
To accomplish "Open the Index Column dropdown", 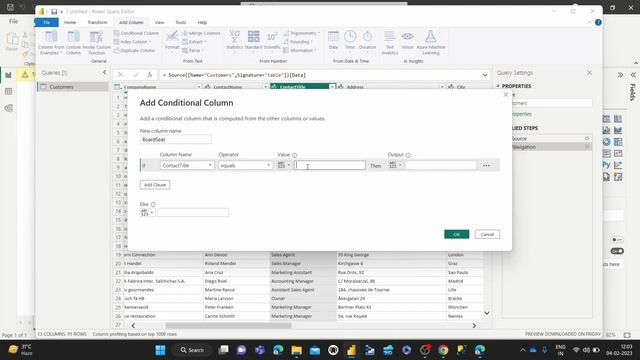I will (x=132, y=42).
